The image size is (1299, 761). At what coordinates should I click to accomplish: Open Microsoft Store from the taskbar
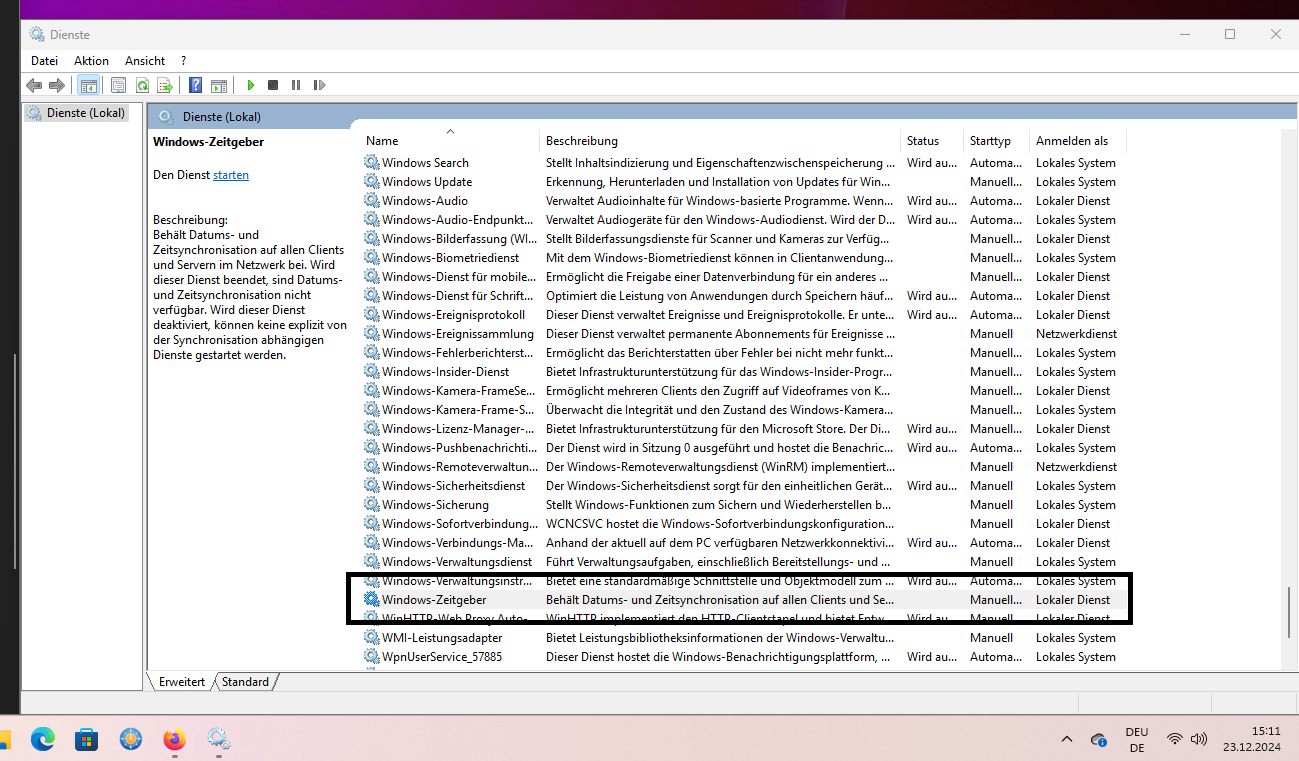[x=86, y=739]
